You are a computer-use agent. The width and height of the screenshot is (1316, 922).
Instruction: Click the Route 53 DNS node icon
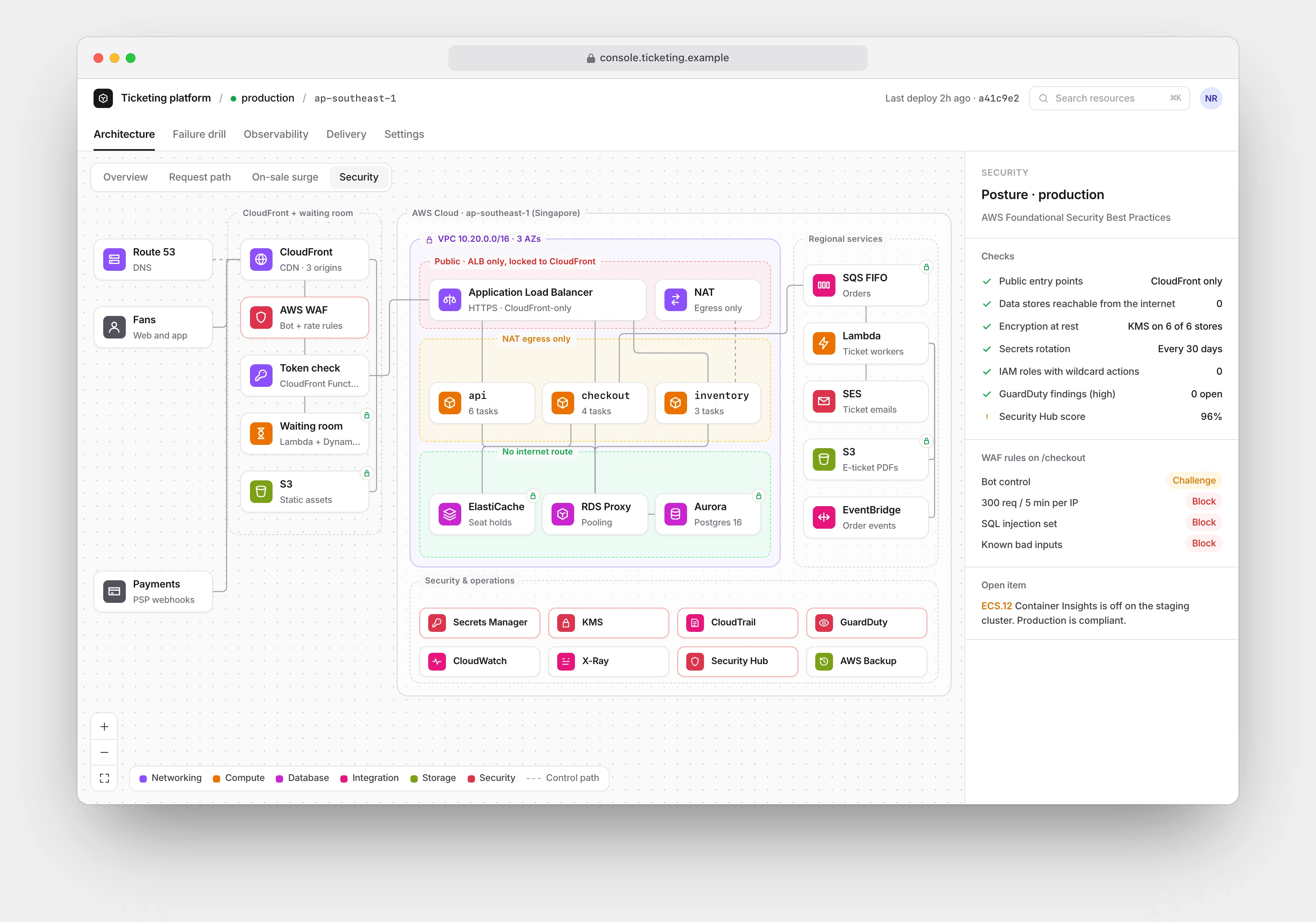(x=114, y=259)
